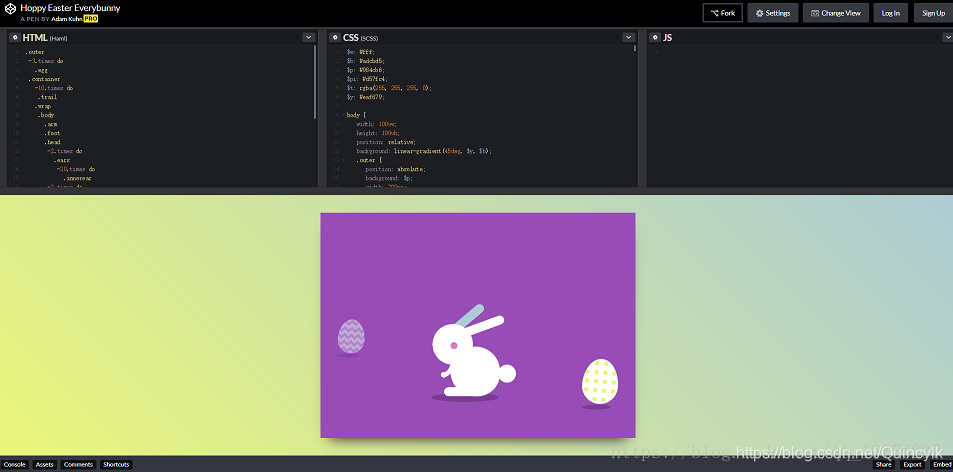Click the '.head' line in HTML
This screenshot has height=472, width=953.
[52, 142]
